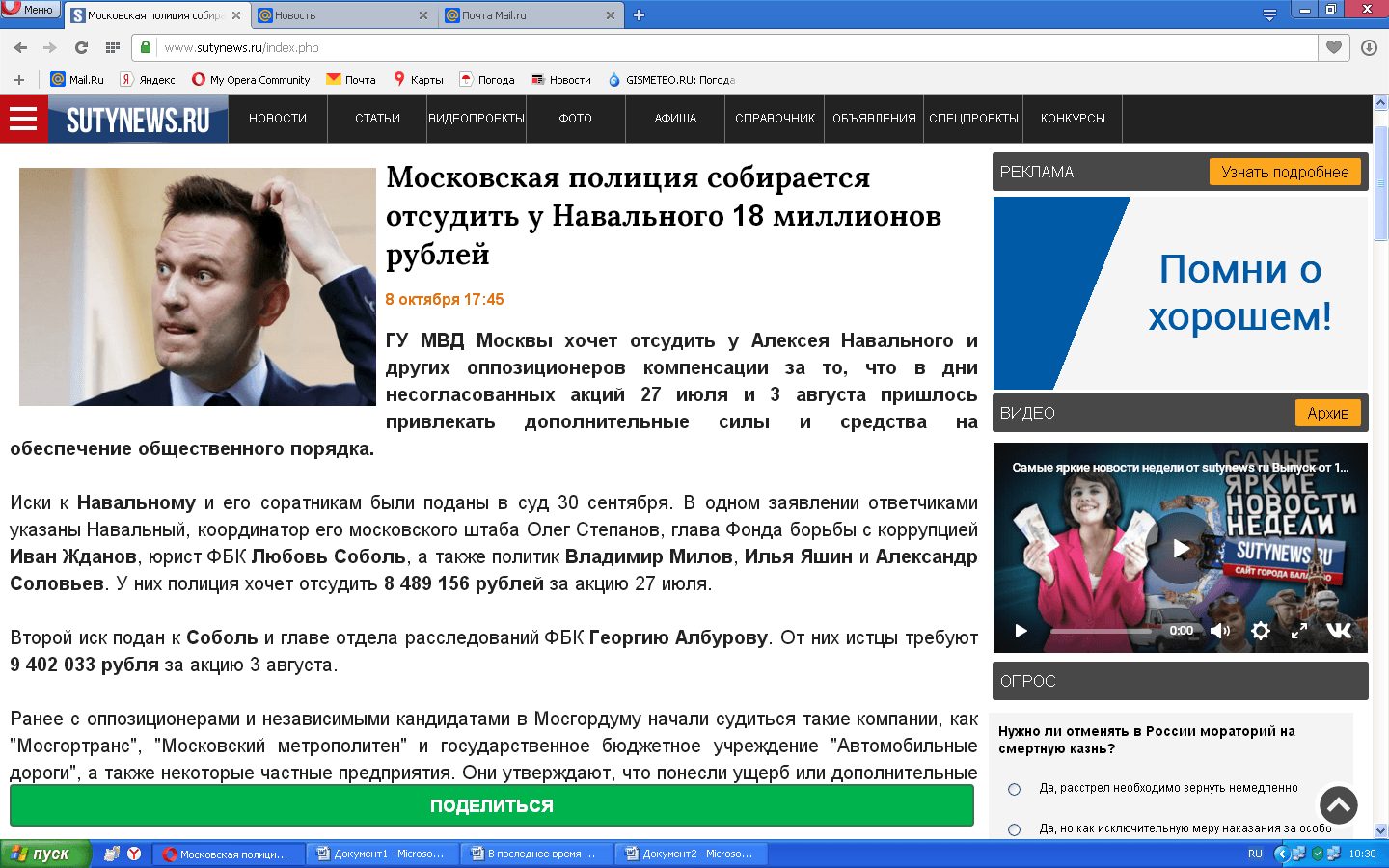Viewport: 1389px width, 868px height.
Task: Click the video progress bar
Action: point(1100,631)
